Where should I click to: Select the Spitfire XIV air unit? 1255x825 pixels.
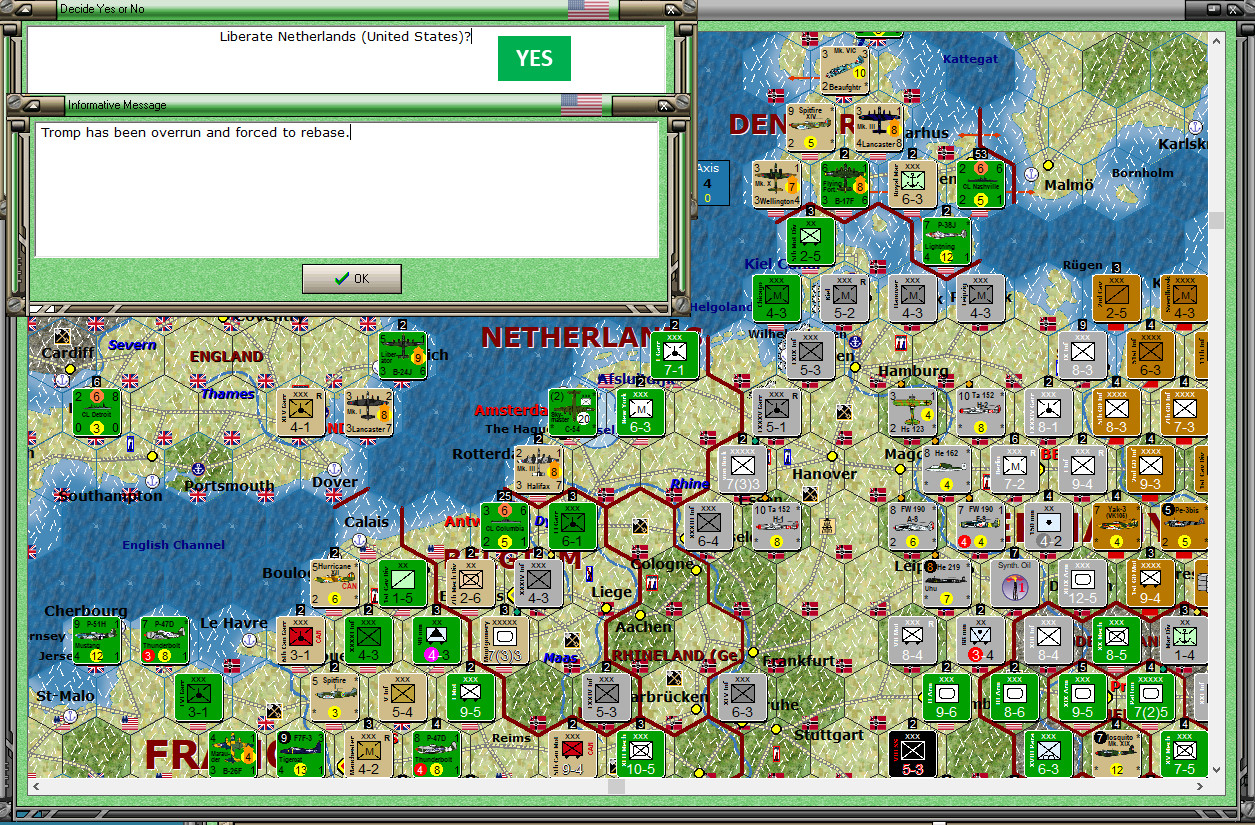(x=811, y=127)
